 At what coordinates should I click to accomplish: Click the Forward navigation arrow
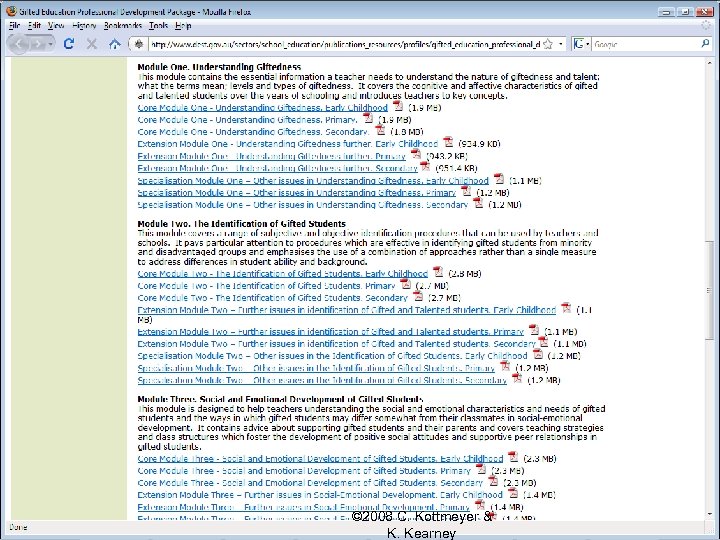pos(38,44)
